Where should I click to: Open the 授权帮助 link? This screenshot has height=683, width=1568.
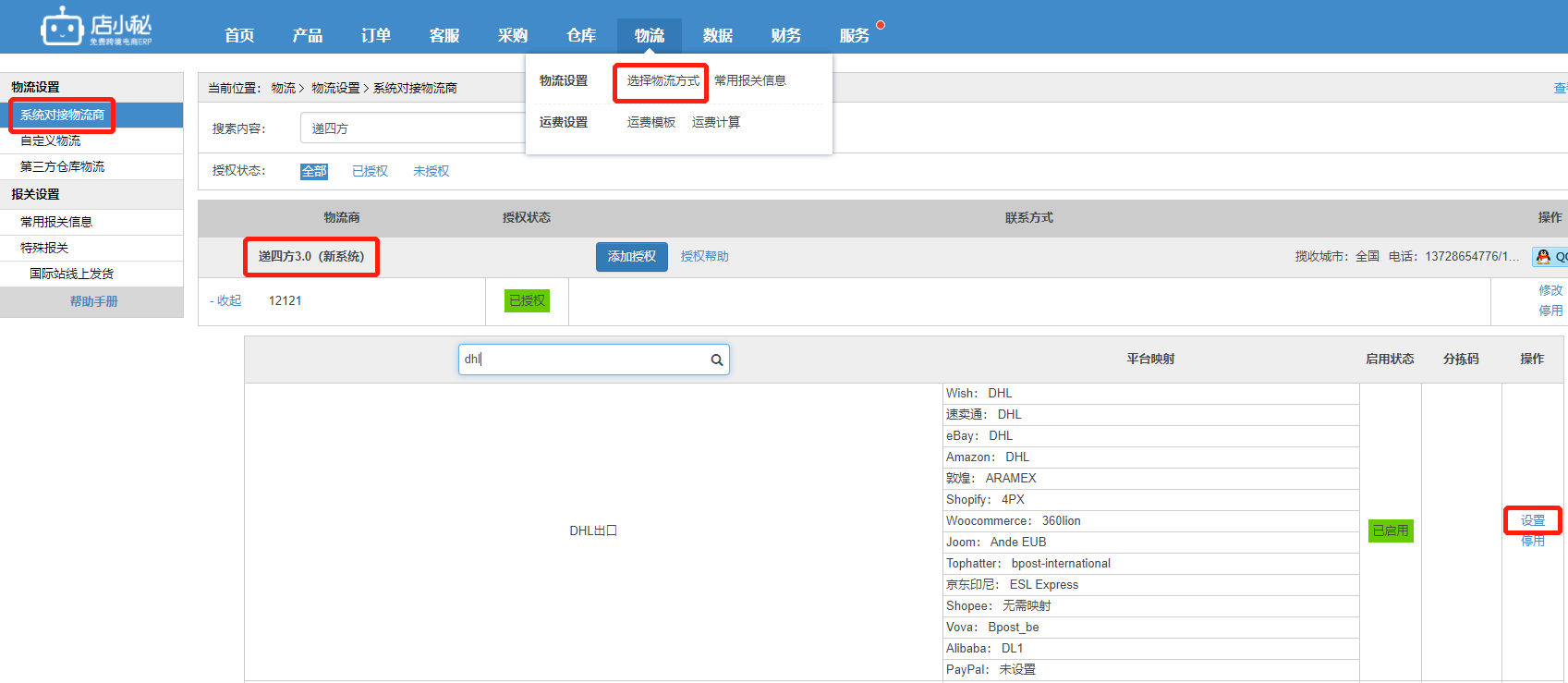click(704, 256)
